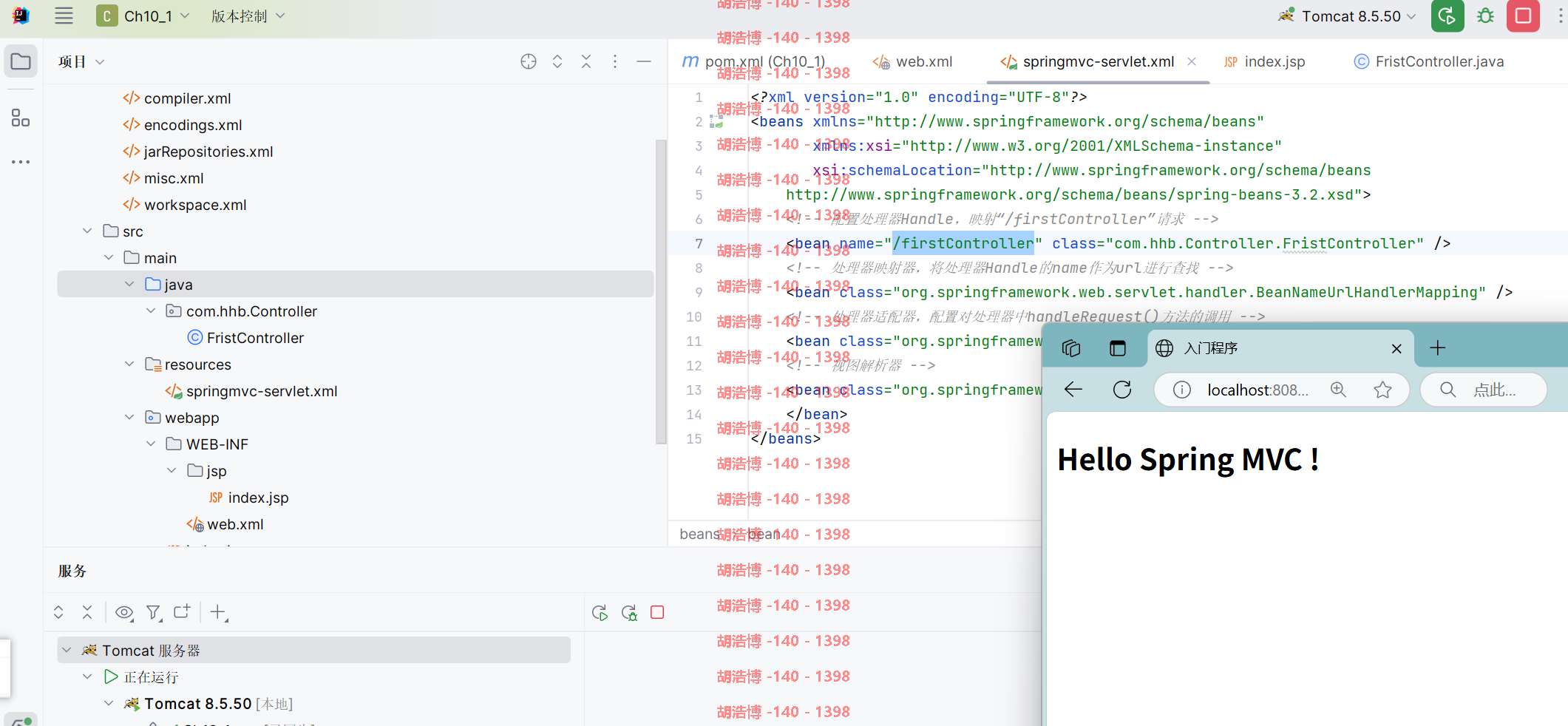Select compiler.xml in the project tree
Screen dimensions: 1568x726
[187, 98]
